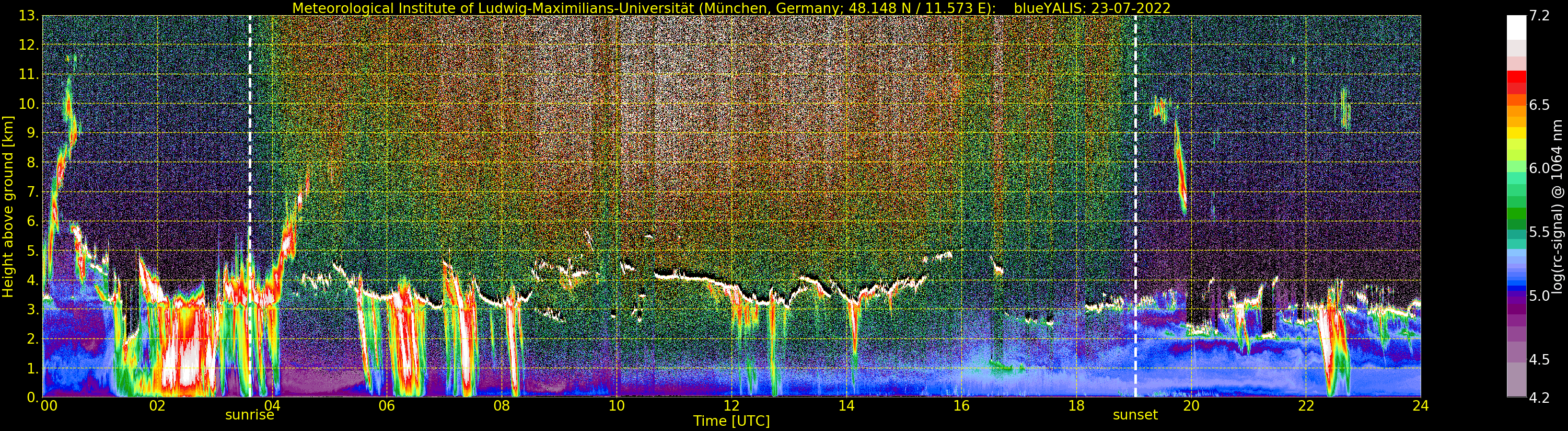Click the '00' tick on the time axis
Screen dimensions: 1568x431
49,406
